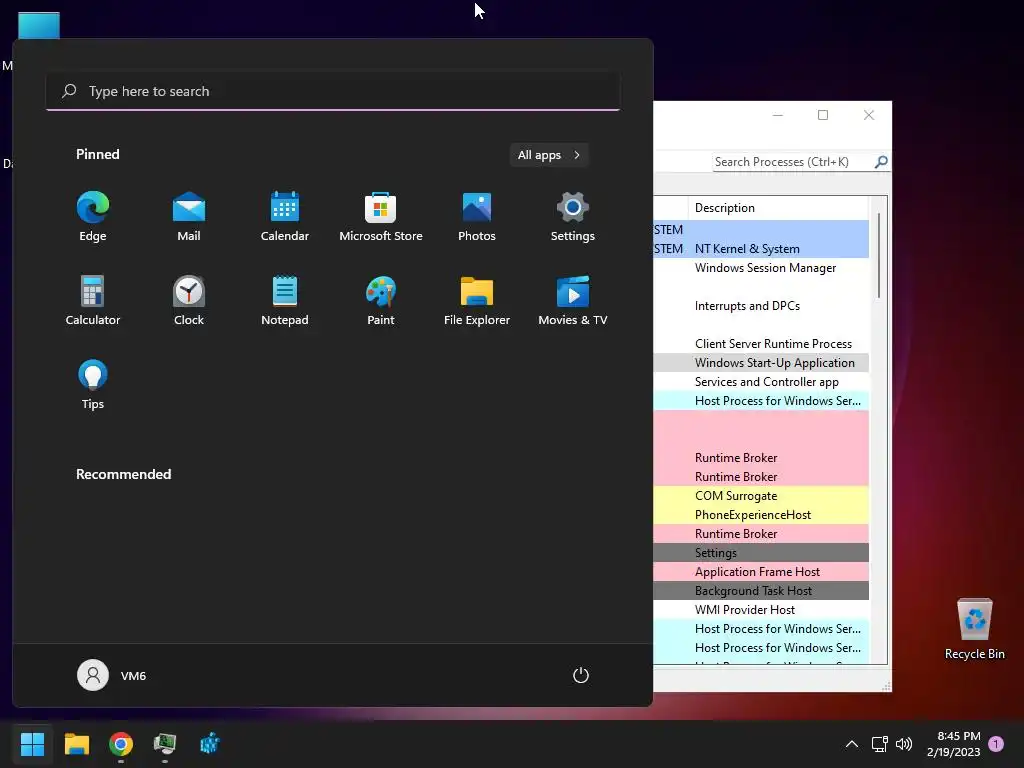The width and height of the screenshot is (1024, 768).
Task: Open Microsoft Store
Action: (381, 216)
